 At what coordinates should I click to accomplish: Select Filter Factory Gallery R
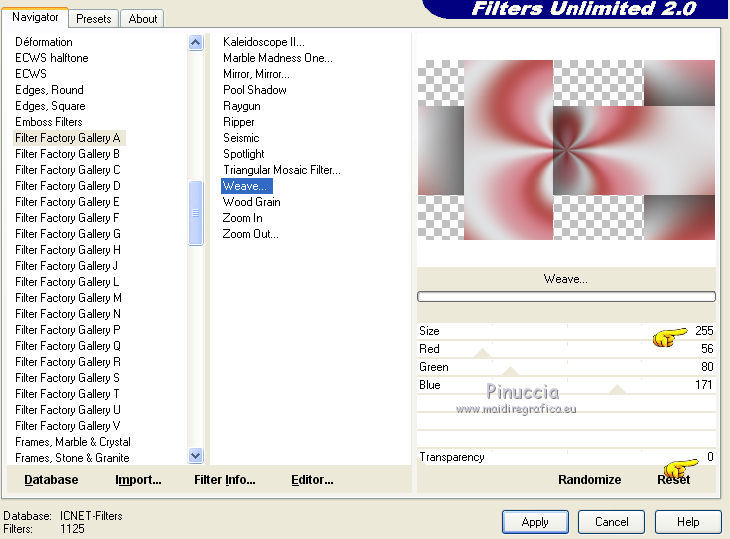coord(68,361)
